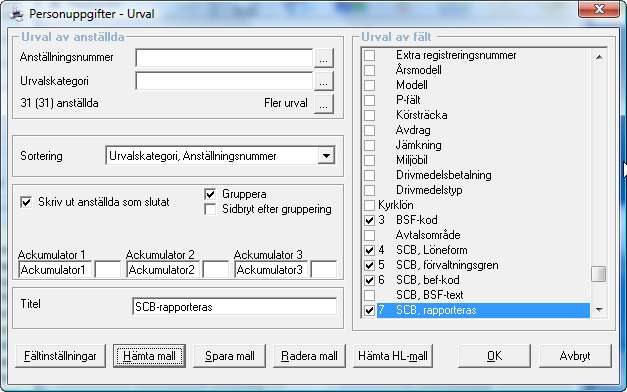Expand the Sortering dropdown
Viewport: 627px width, 392px height.
point(326,156)
